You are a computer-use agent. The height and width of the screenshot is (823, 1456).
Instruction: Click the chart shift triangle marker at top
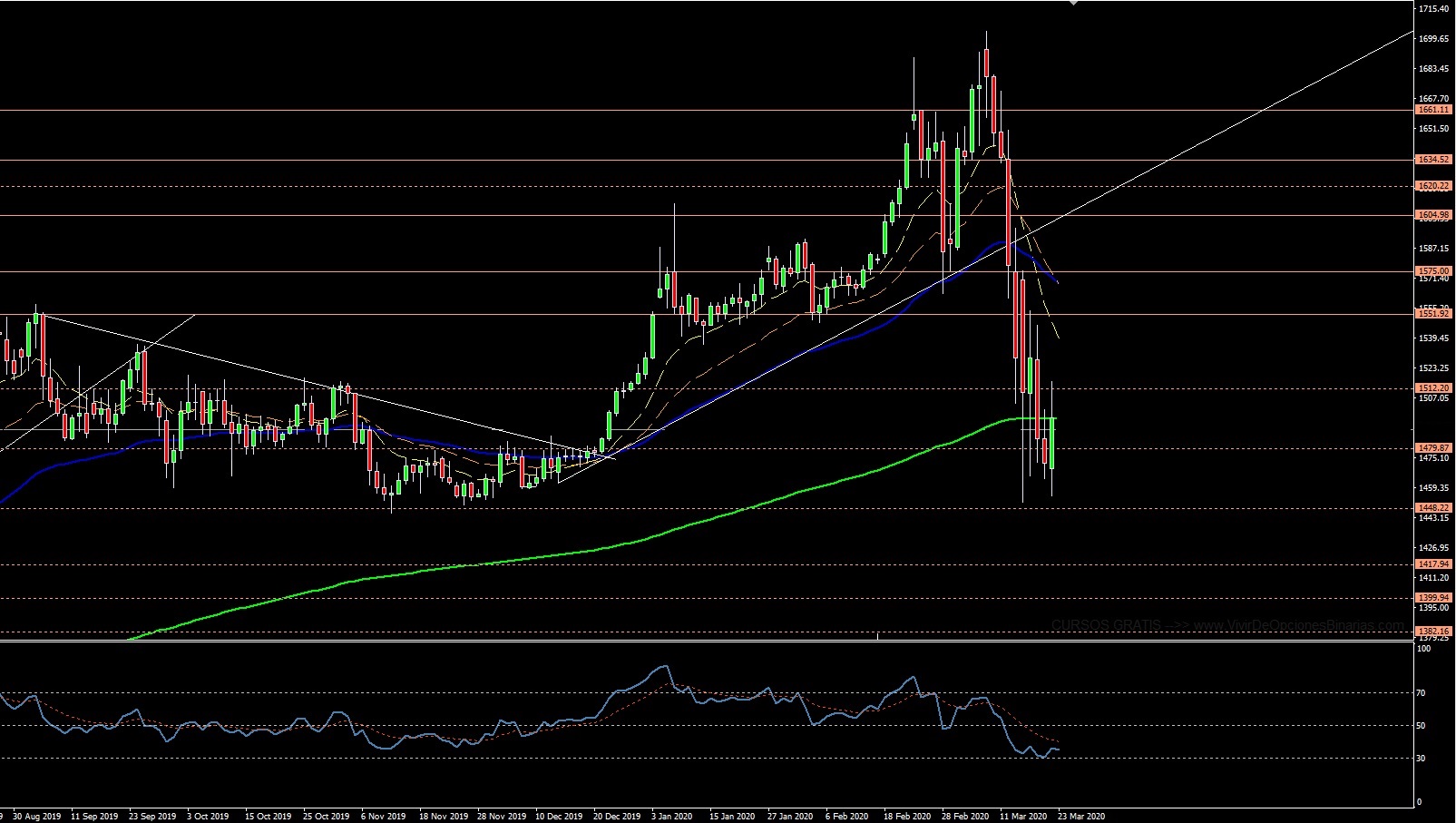click(1073, 3)
